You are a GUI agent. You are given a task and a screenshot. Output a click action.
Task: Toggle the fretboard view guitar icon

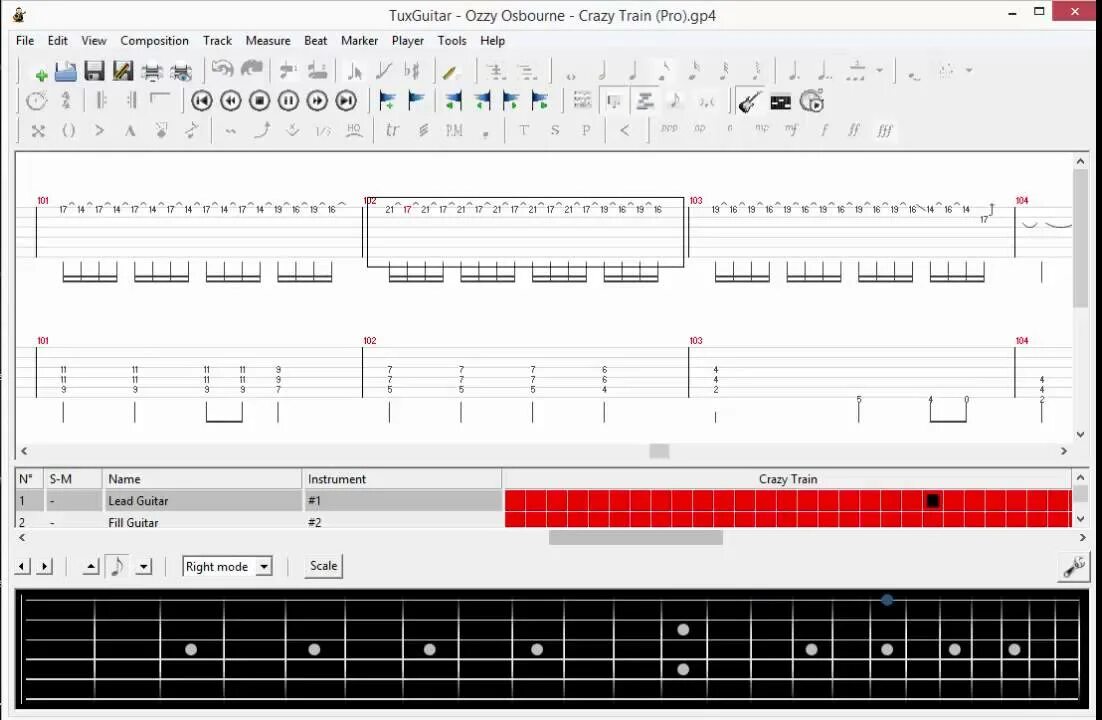coord(750,102)
